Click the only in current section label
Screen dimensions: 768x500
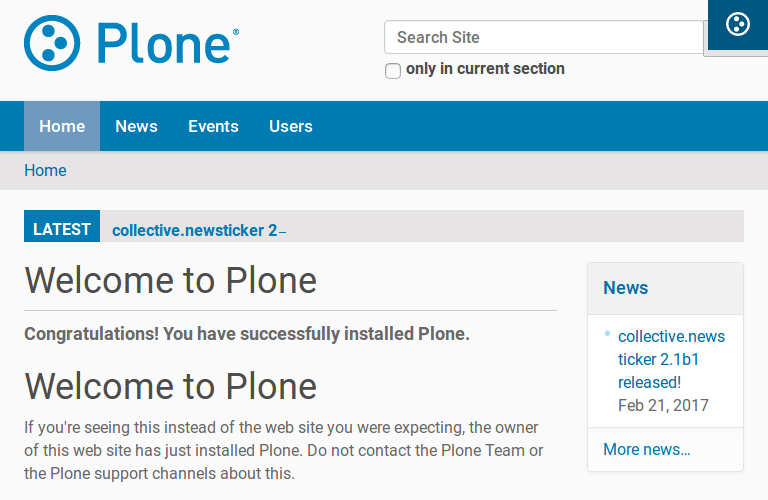[485, 69]
